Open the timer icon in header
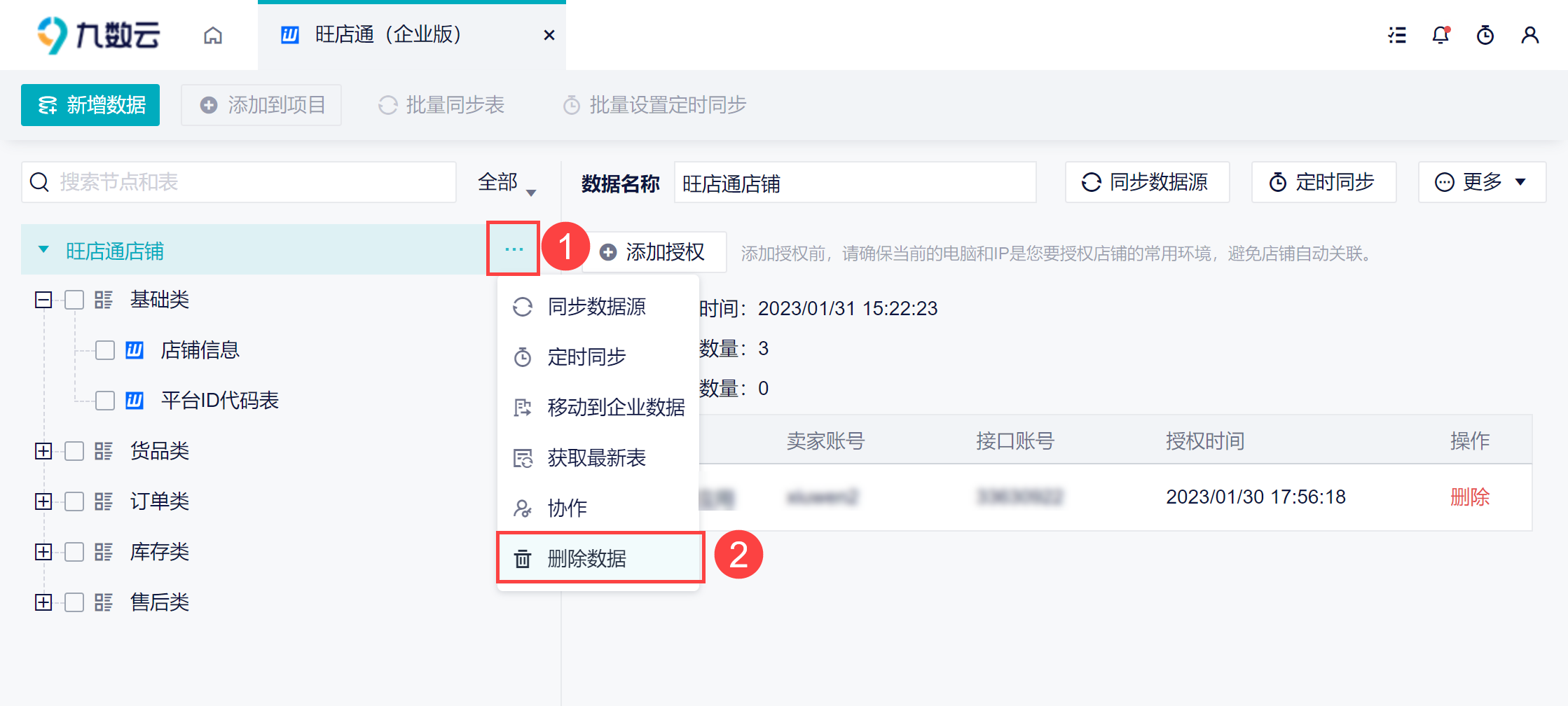 1485,35
